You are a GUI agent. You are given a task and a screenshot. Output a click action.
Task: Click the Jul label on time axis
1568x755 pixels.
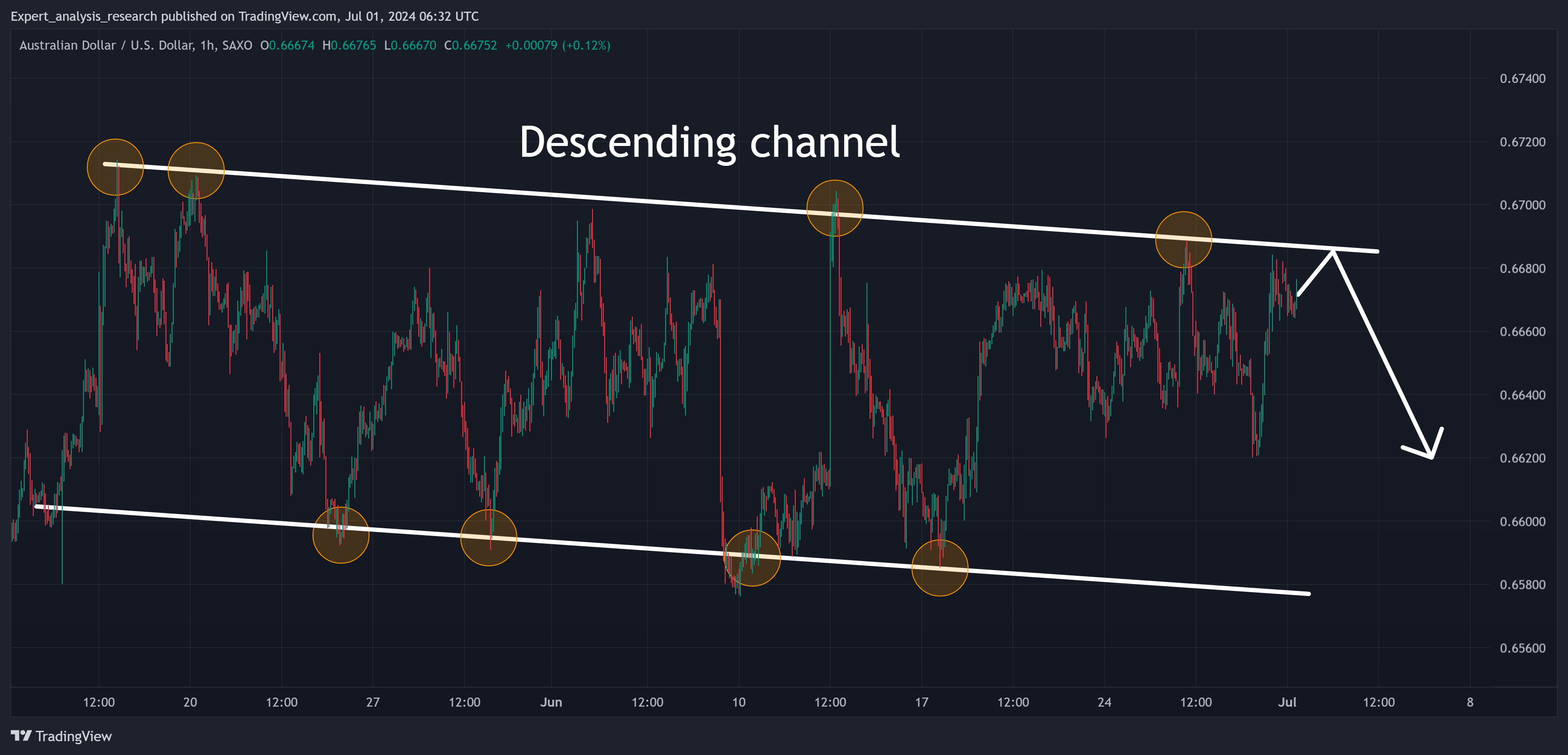1287,702
